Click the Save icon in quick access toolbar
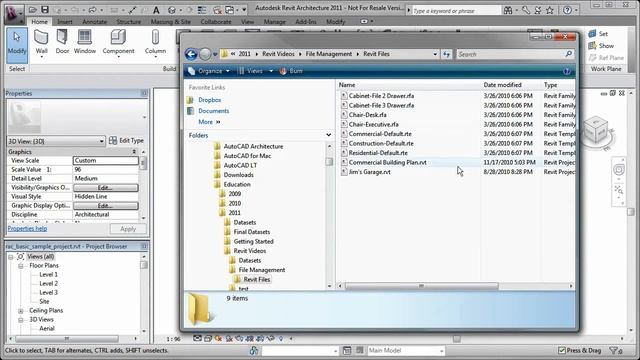This screenshot has height=360, width=640. click(x=45, y=10)
